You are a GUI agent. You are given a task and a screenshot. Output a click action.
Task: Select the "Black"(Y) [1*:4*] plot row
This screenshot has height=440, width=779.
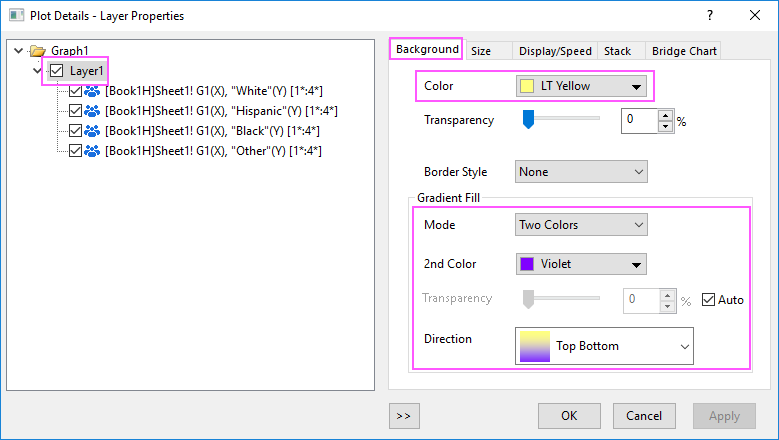tap(212, 131)
